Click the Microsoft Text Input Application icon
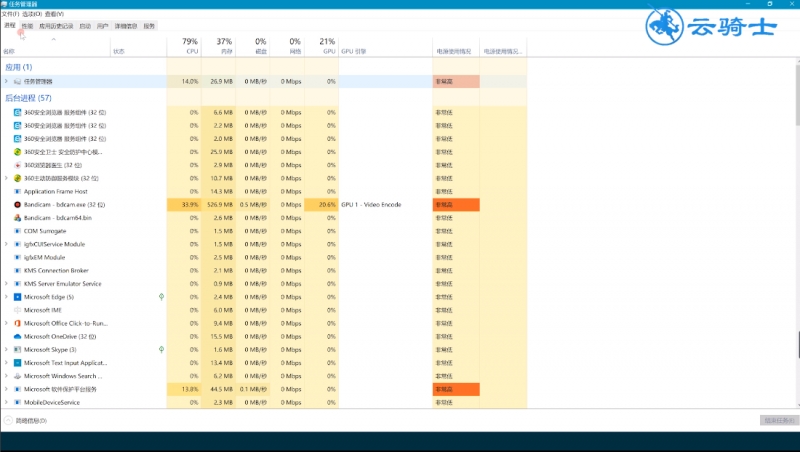The height and width of the screenshot is (452, 800). pos(17,363)
